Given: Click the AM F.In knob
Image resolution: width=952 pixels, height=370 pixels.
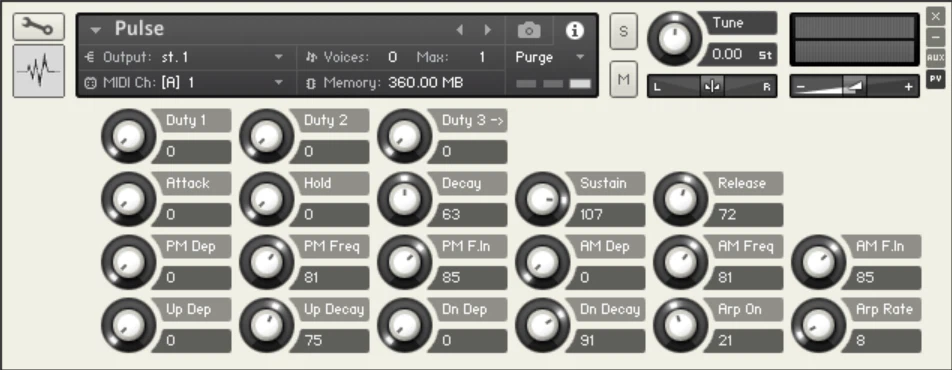Looking at the screenshot, I should [818, 262].
